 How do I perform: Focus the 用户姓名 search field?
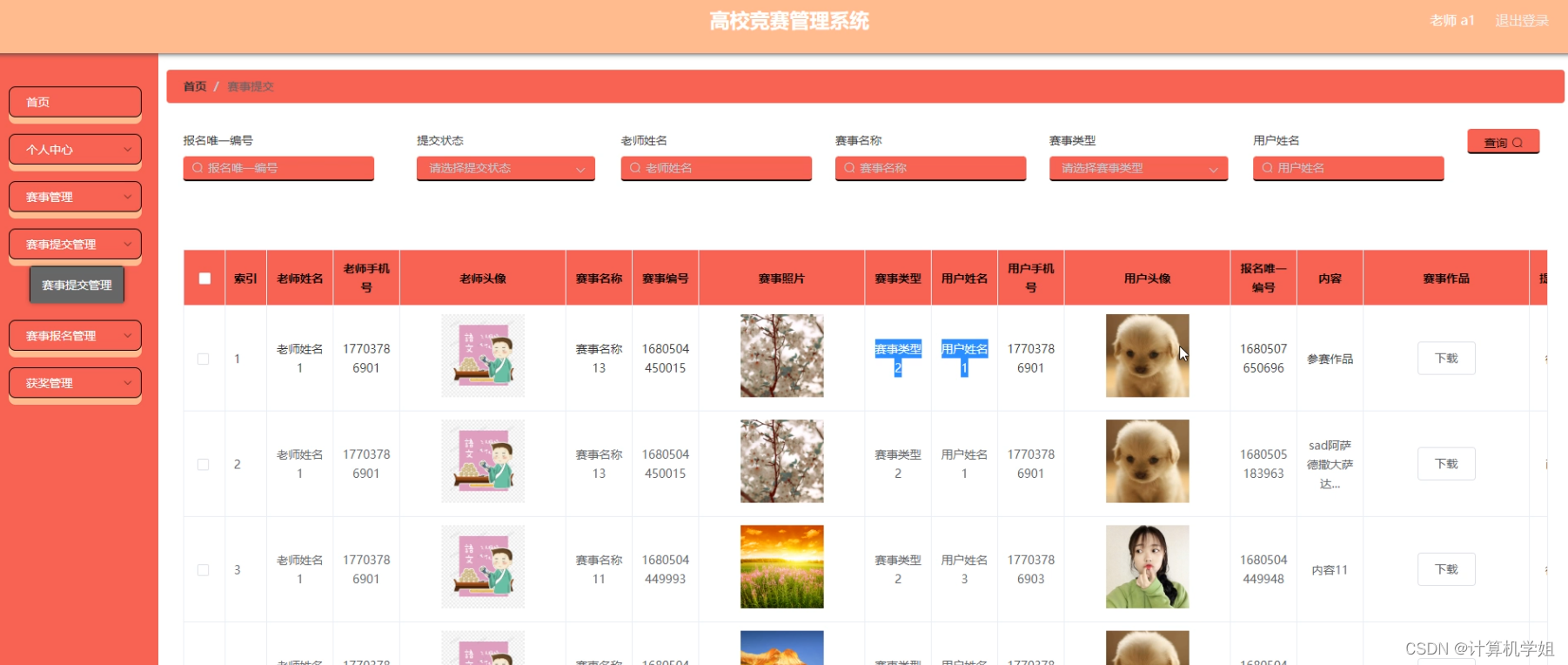(1348, 168)
